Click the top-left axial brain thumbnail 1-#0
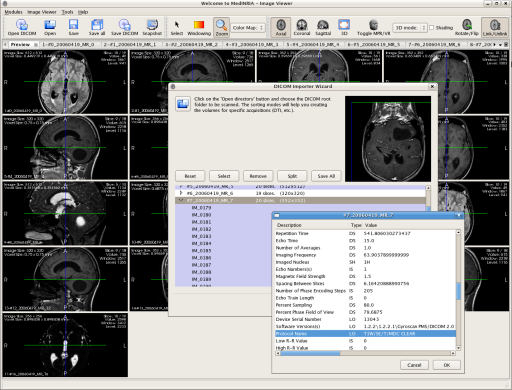The height and width of the screenshot is (390, 512). click(65, 82)
